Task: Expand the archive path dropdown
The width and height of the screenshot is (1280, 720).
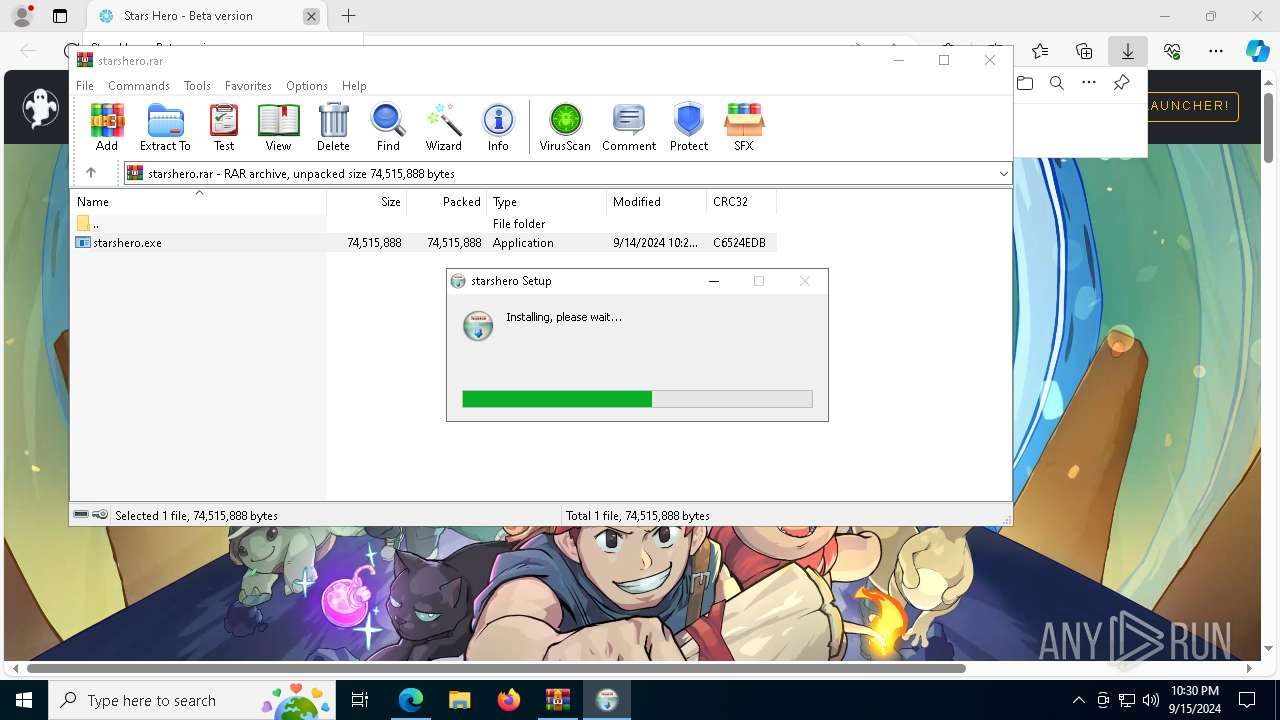Action: (1003, 174)
